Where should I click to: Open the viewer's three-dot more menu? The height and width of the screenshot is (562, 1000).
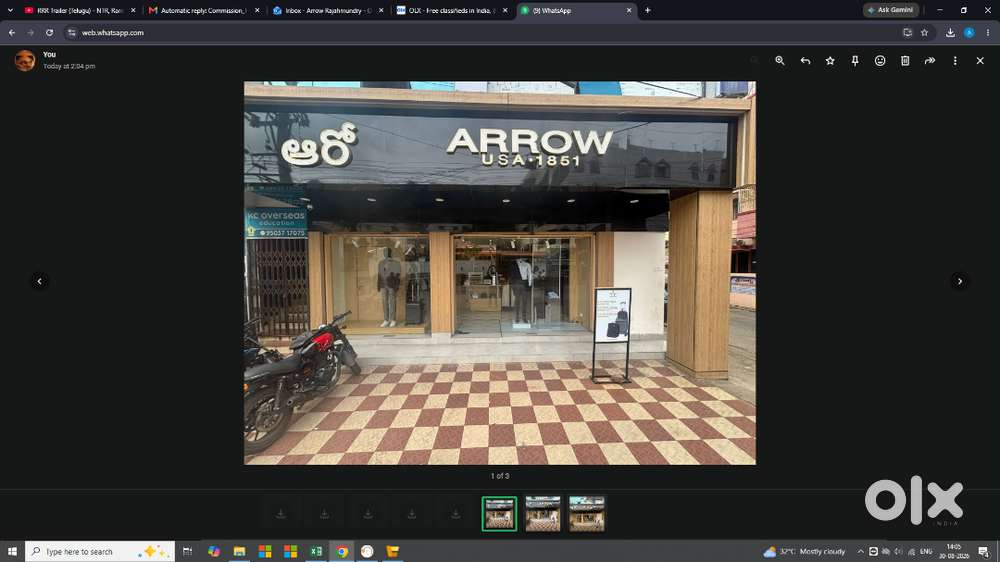955,61
